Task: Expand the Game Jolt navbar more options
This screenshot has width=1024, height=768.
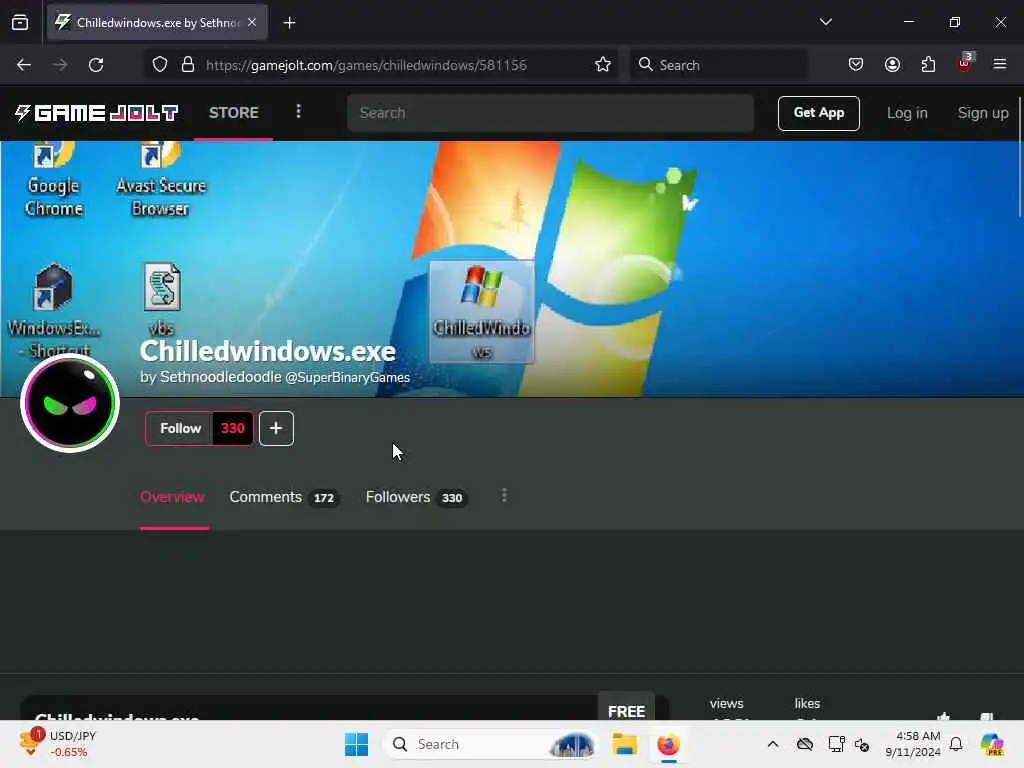Action: pyautogui.click(x=298, y=112)
